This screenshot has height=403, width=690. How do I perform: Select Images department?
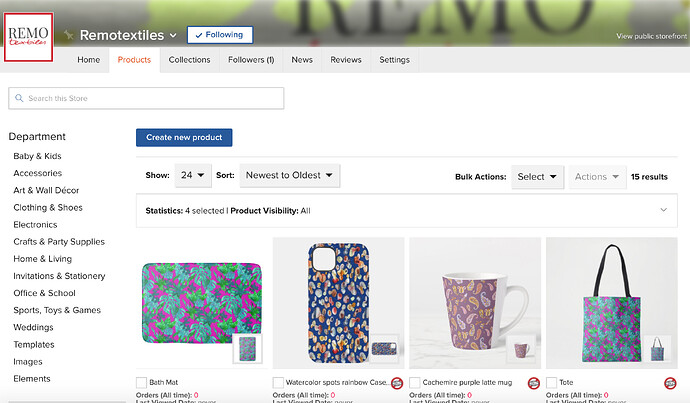pyautogui.click(x=28, y=362)
